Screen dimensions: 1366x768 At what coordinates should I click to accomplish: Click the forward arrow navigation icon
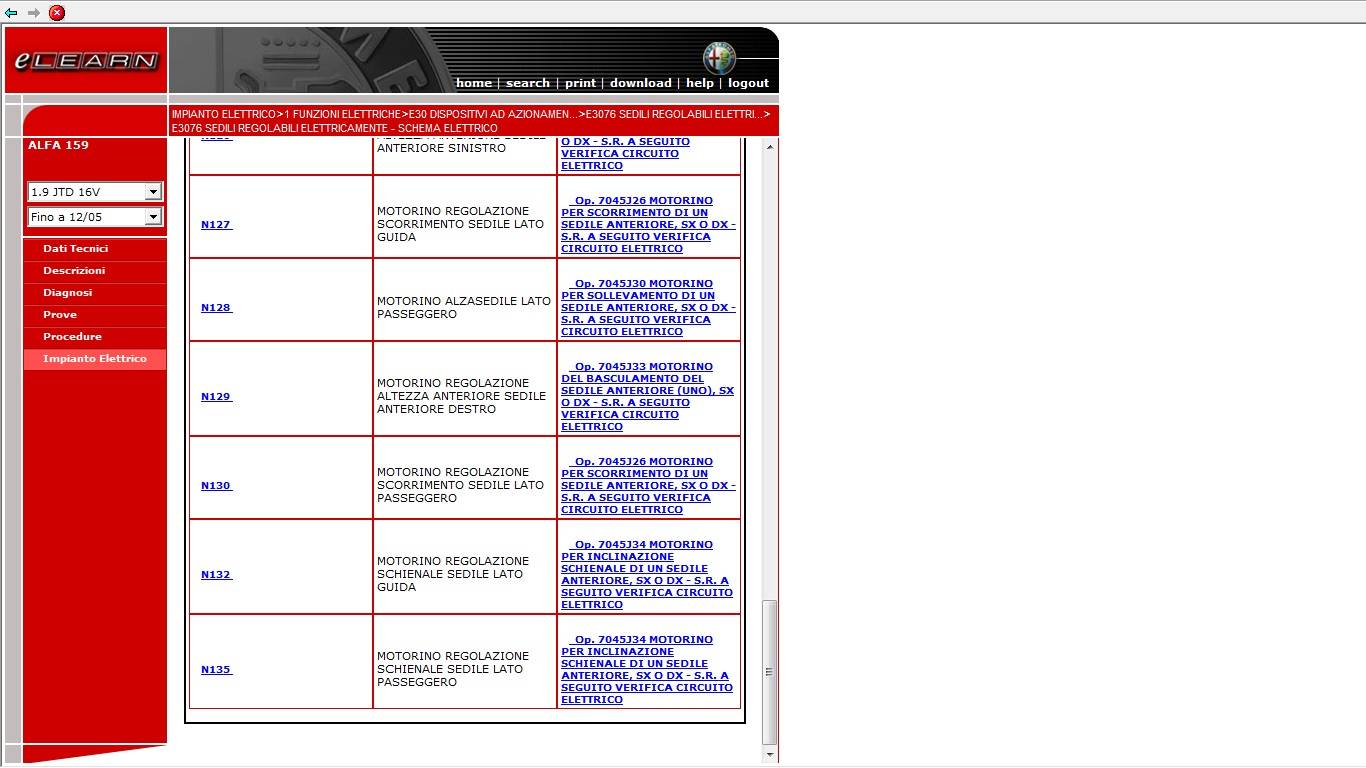tap(34, 13)
